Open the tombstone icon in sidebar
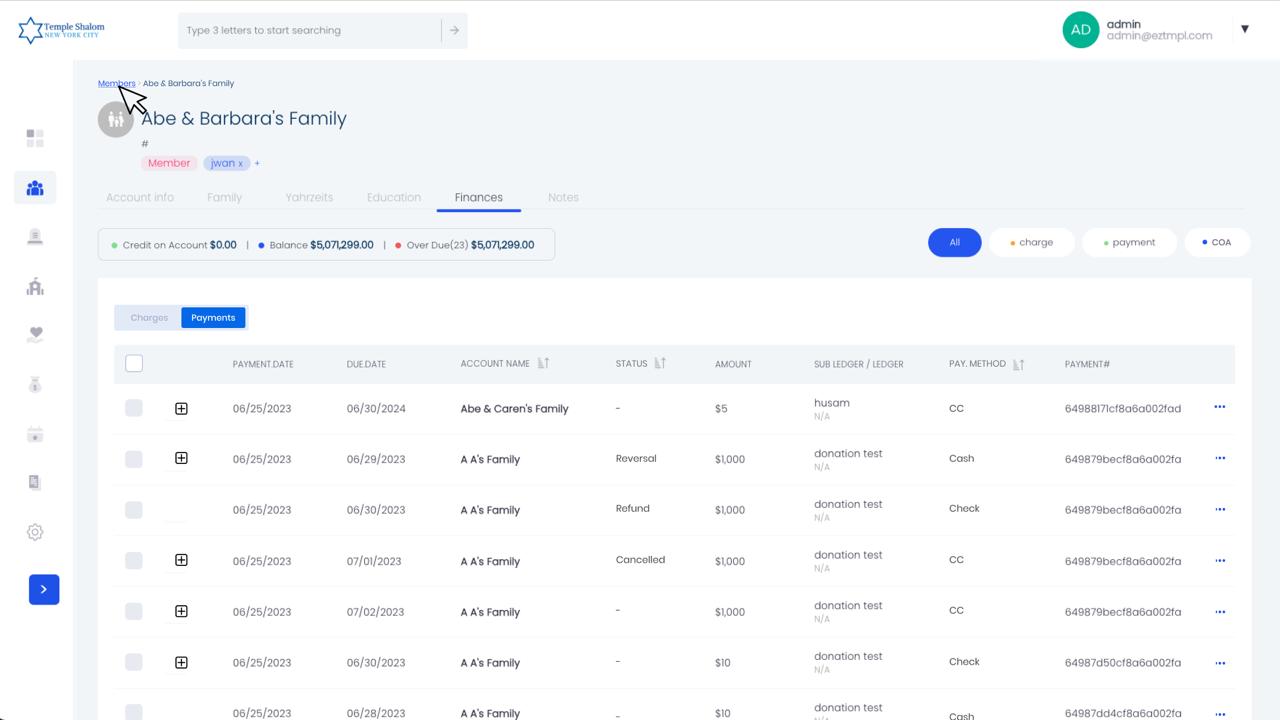 pos(35,237)
